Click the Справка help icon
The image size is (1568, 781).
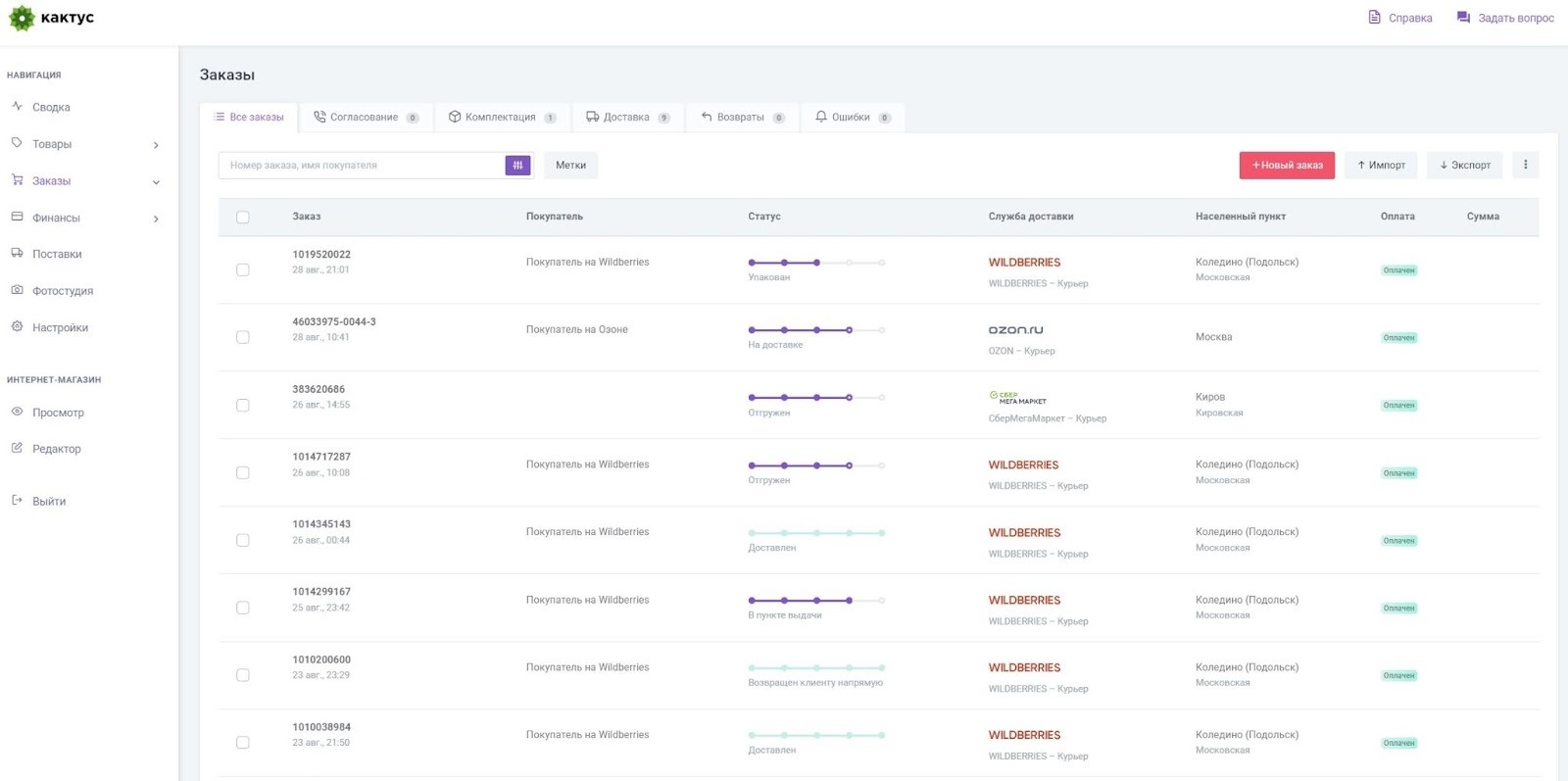point(1374,18)
